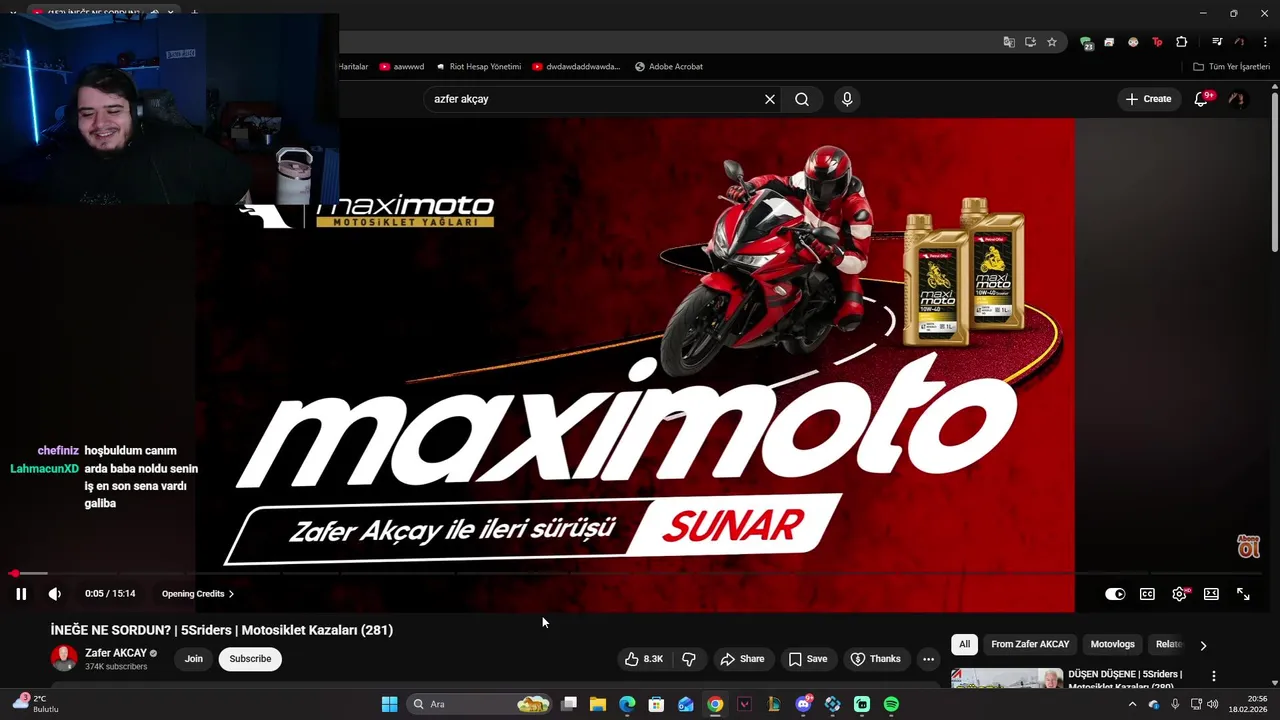Bookmark this page with the star

1052,42
